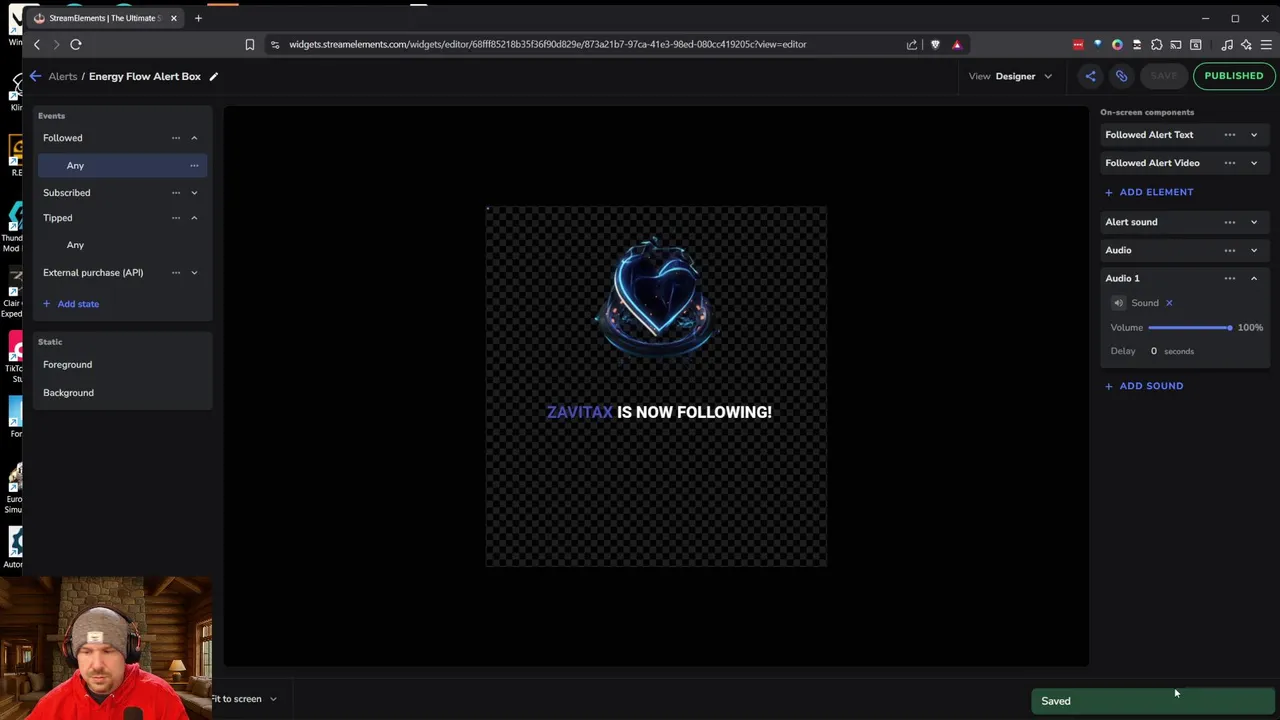
Task: Adjust the Audio 1 Volume slider
Action: tap(1190, 328)
